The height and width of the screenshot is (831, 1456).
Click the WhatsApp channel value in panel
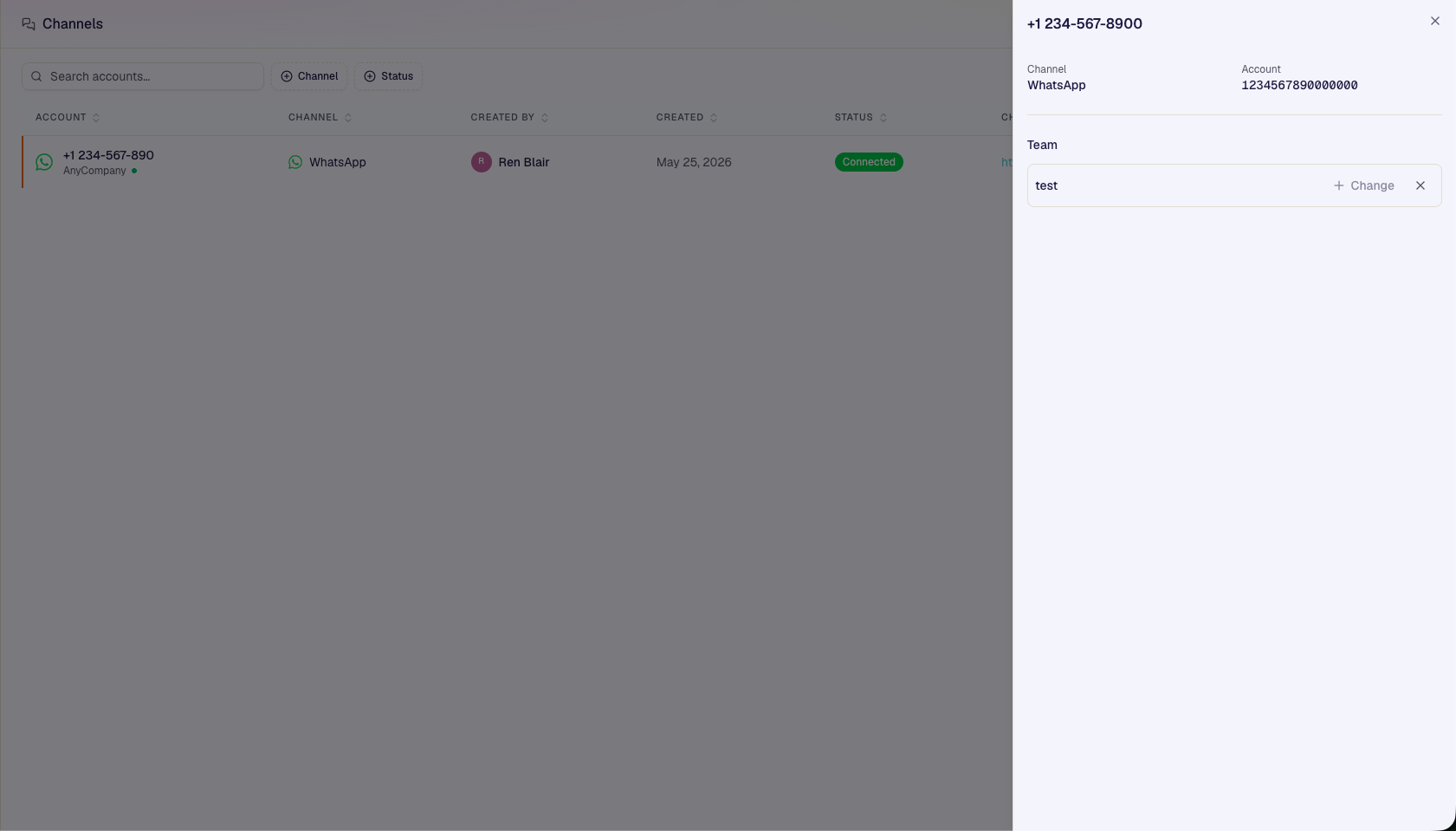tap(1057, 85)
